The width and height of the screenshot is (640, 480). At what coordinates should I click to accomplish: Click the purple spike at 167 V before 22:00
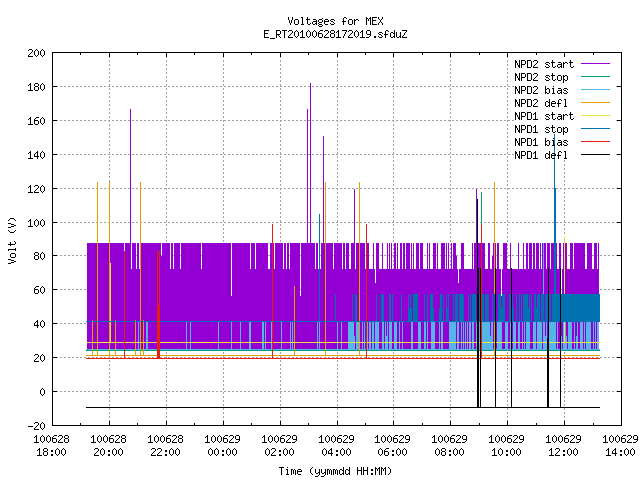click(x=131, y=176)
